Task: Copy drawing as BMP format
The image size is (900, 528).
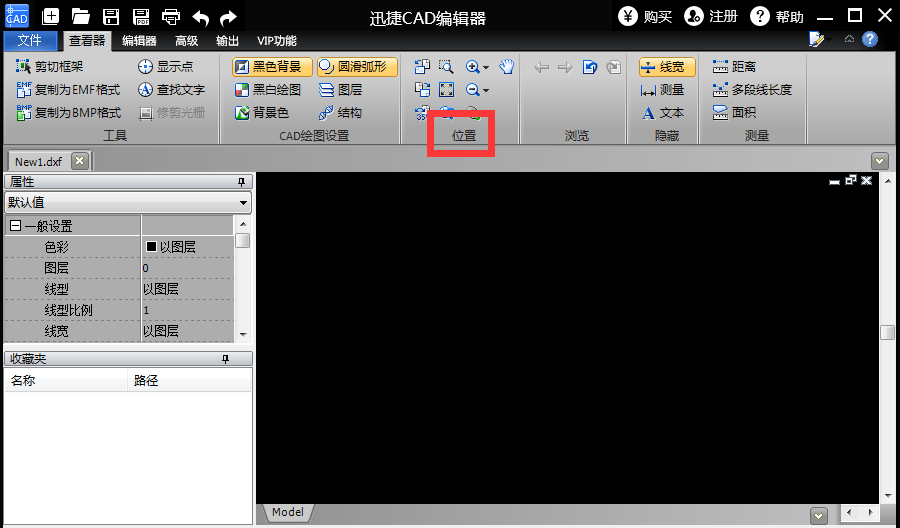Action: click(68, 112)
